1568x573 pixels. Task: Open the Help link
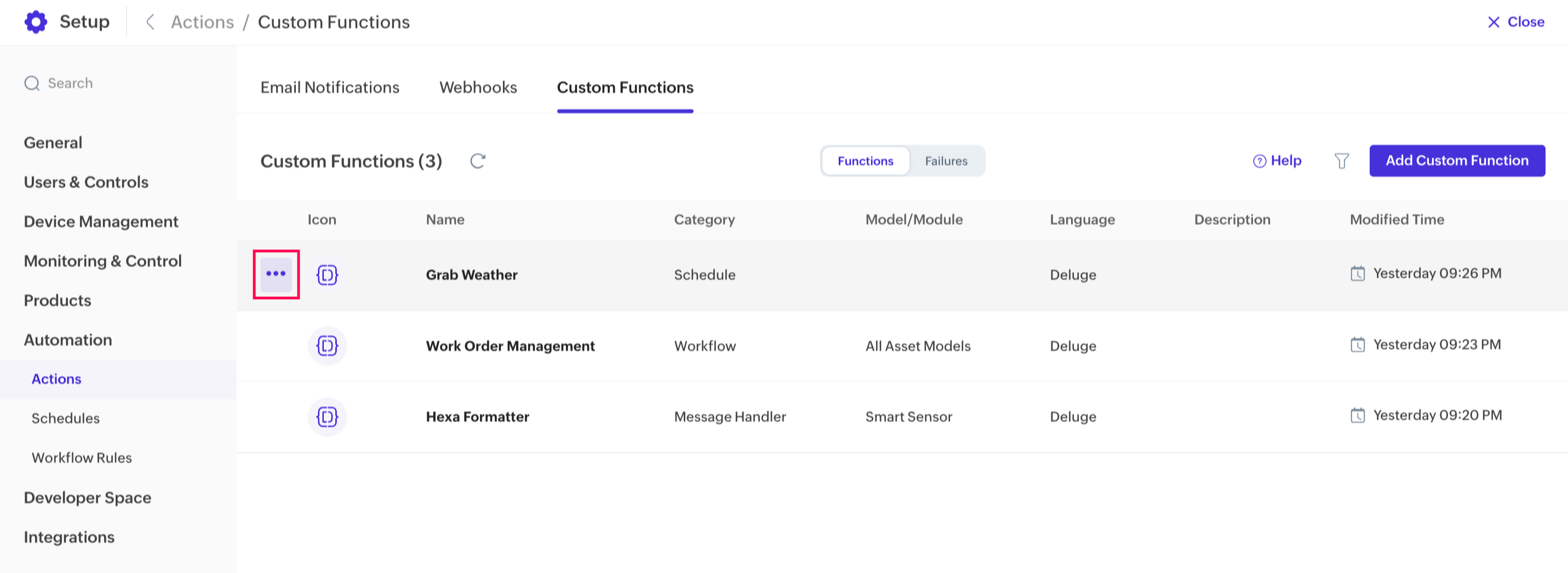click(1277, 161)
